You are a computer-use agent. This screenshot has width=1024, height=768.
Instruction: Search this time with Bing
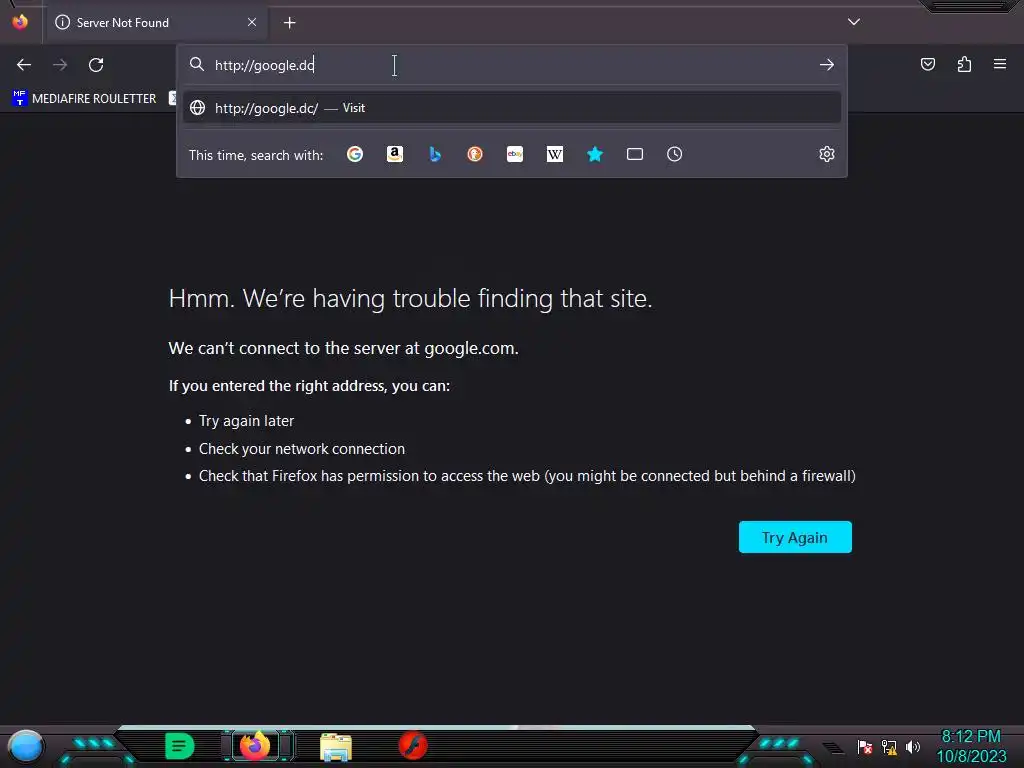tap(435, 154)
